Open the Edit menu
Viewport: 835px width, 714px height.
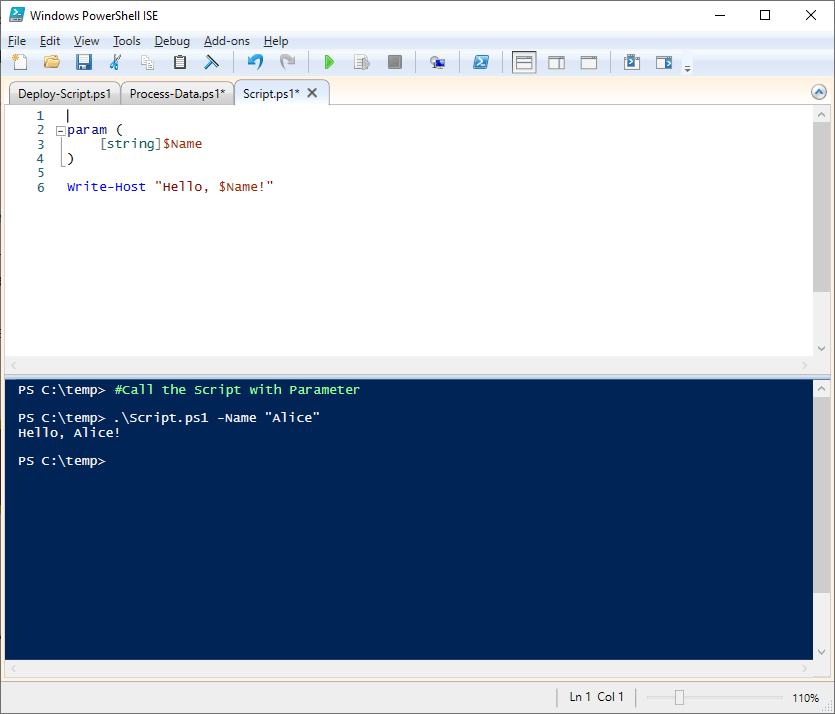pos(50,41)
